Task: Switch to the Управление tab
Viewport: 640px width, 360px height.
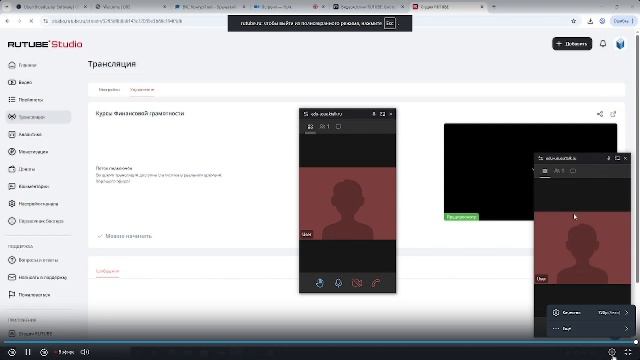Action: [x=142, y=90]
